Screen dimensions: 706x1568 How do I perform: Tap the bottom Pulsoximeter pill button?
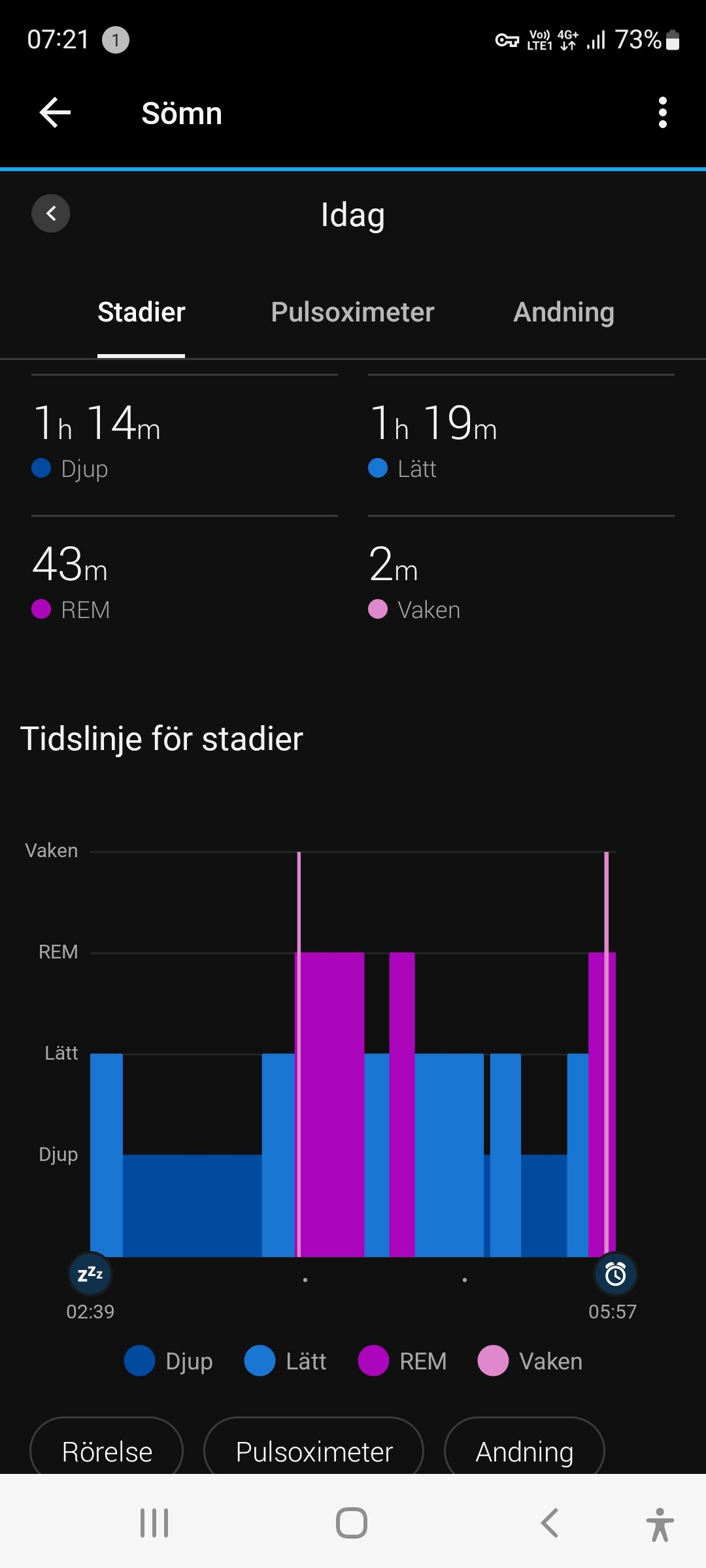coord(314,1446)
